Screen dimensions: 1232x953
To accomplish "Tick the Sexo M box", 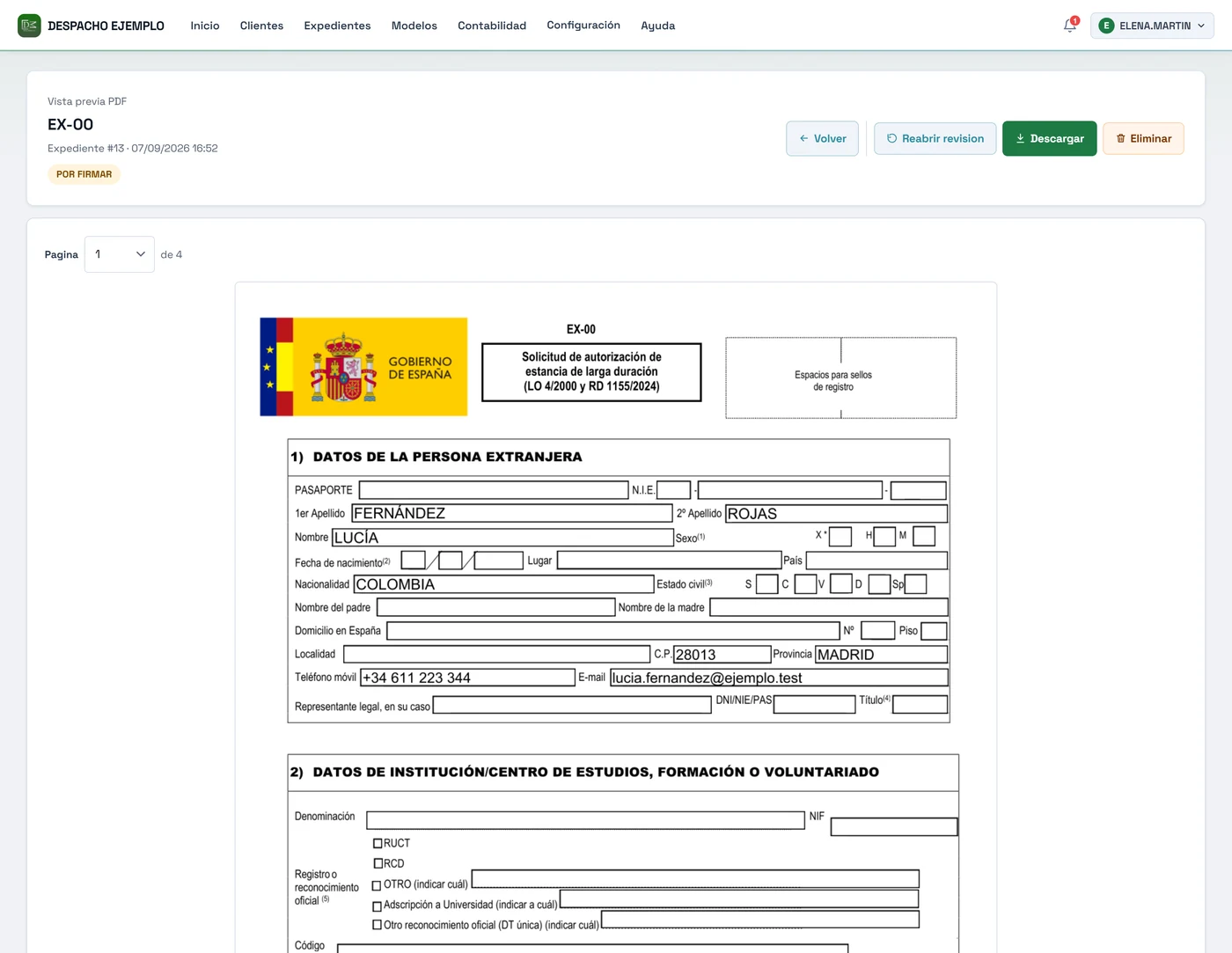I will 924,535.
